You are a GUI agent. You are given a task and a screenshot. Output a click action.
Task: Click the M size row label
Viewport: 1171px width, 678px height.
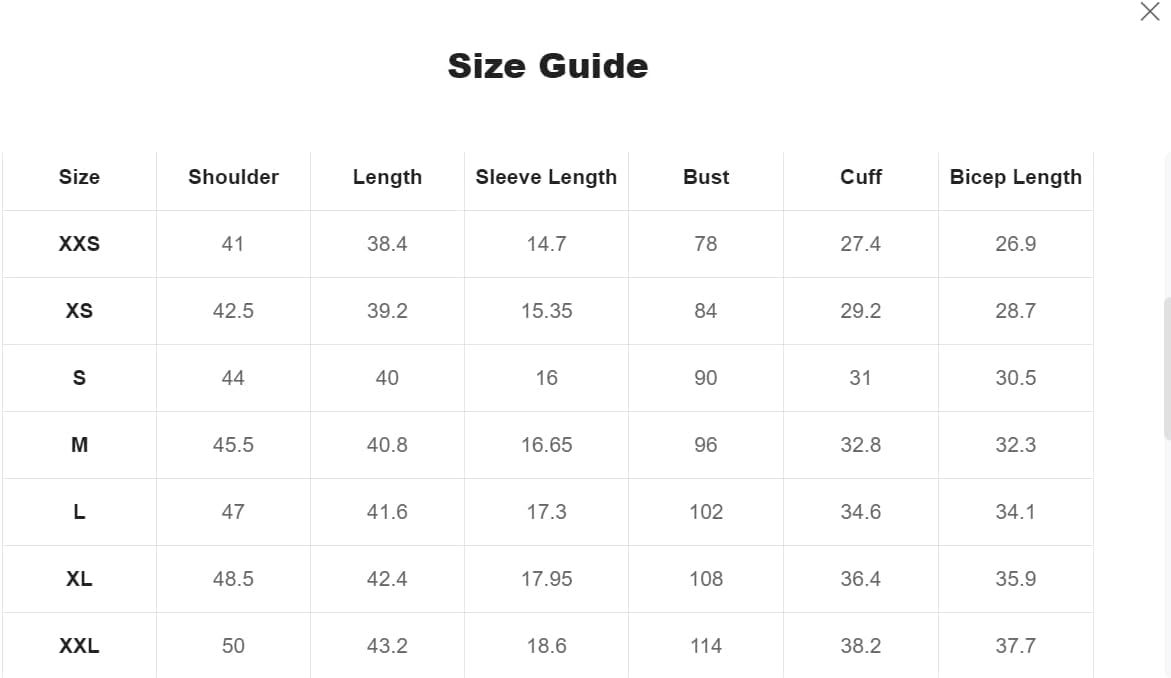79,445
